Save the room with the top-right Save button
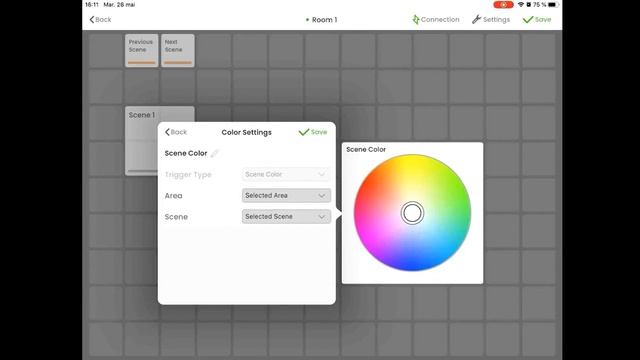Screen dimensions: 640x360 [x=537, y=20]
